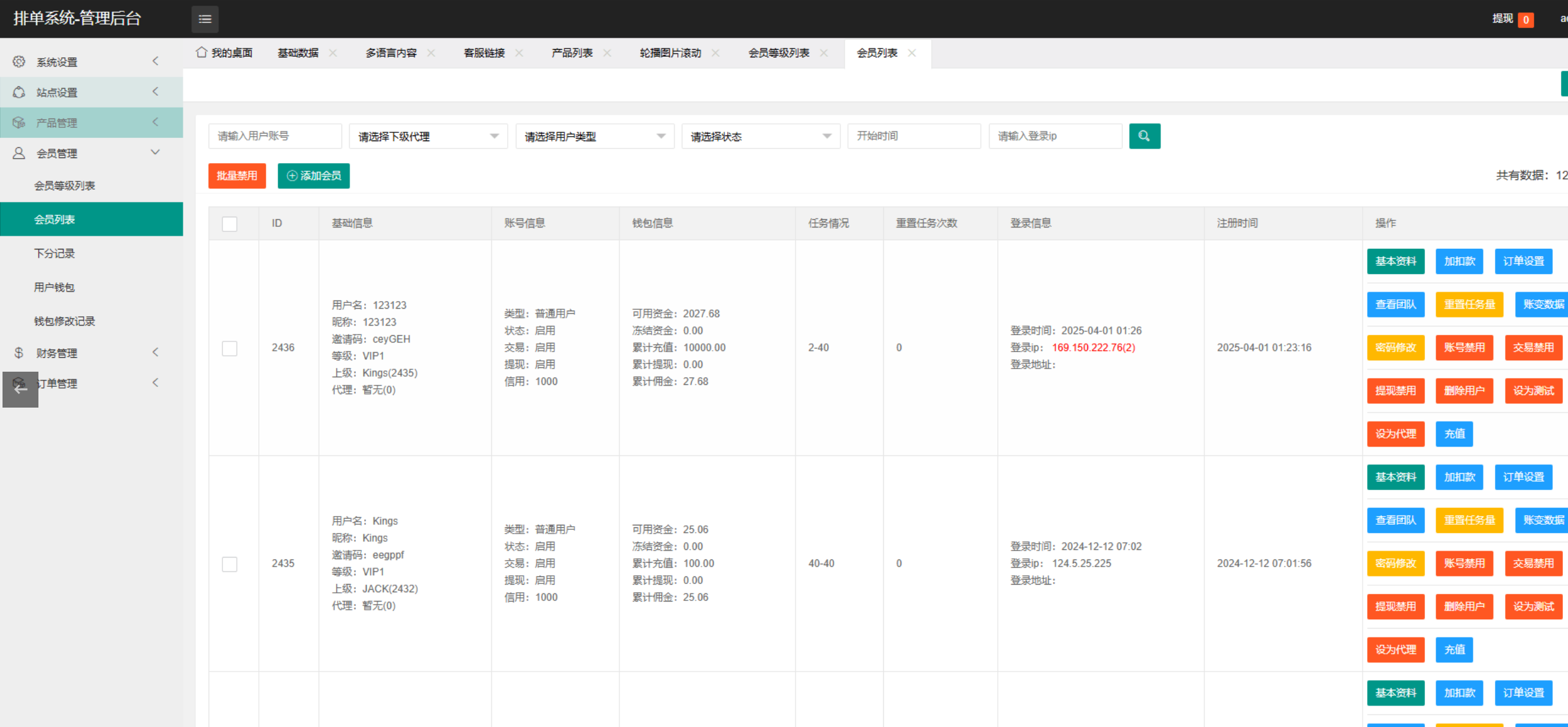Click the home icon on 我的桌面 tab

click(202, 52)
